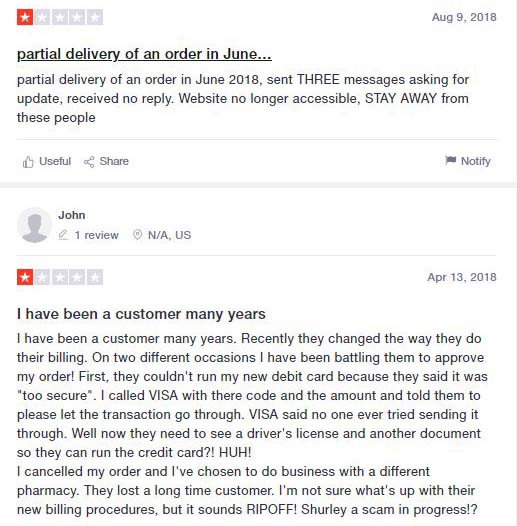Click the Share button text
This screenshot has height=526, width=517.
click(x=114, y=161)
